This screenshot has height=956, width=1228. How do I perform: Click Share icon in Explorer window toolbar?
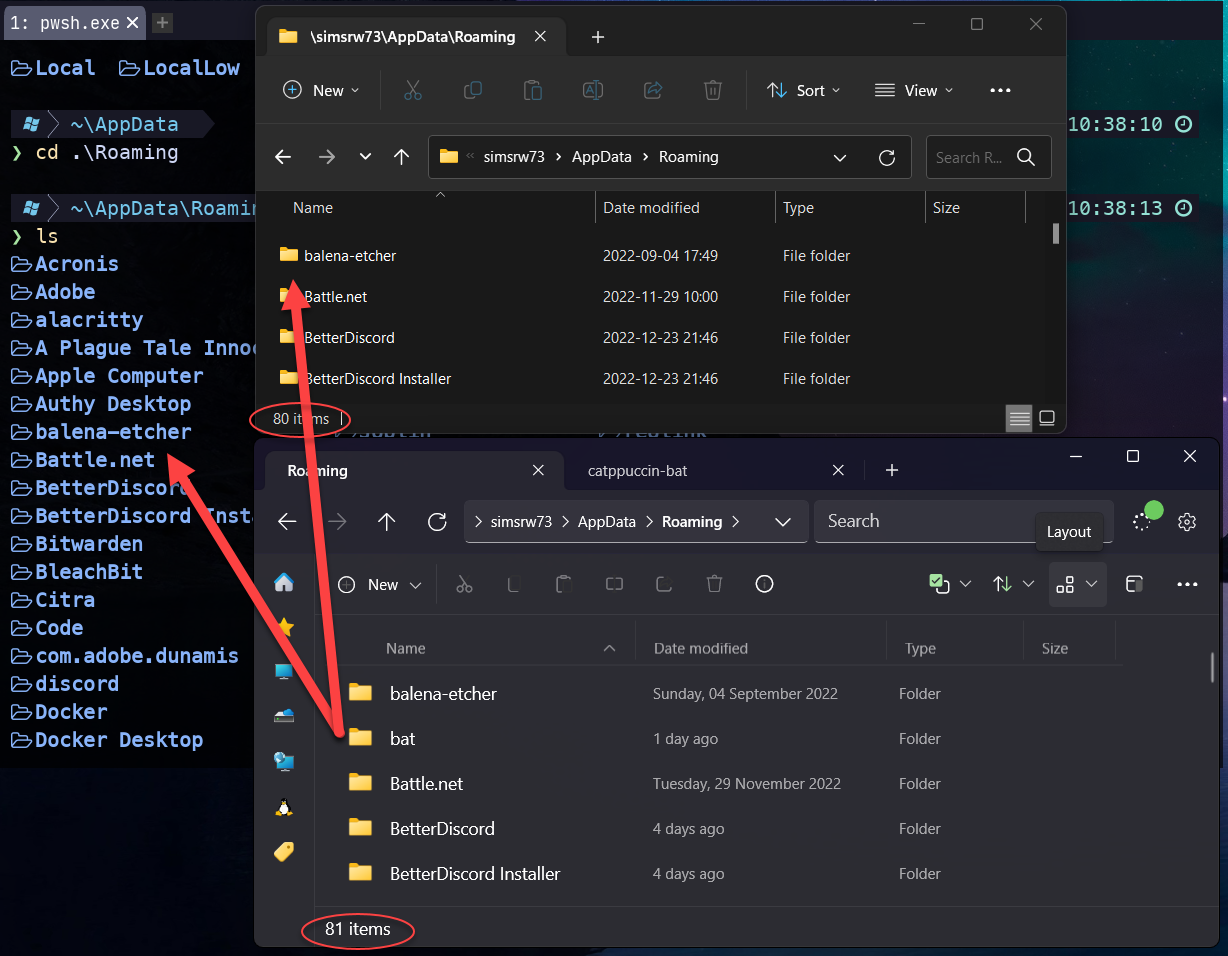coord(653,90)
